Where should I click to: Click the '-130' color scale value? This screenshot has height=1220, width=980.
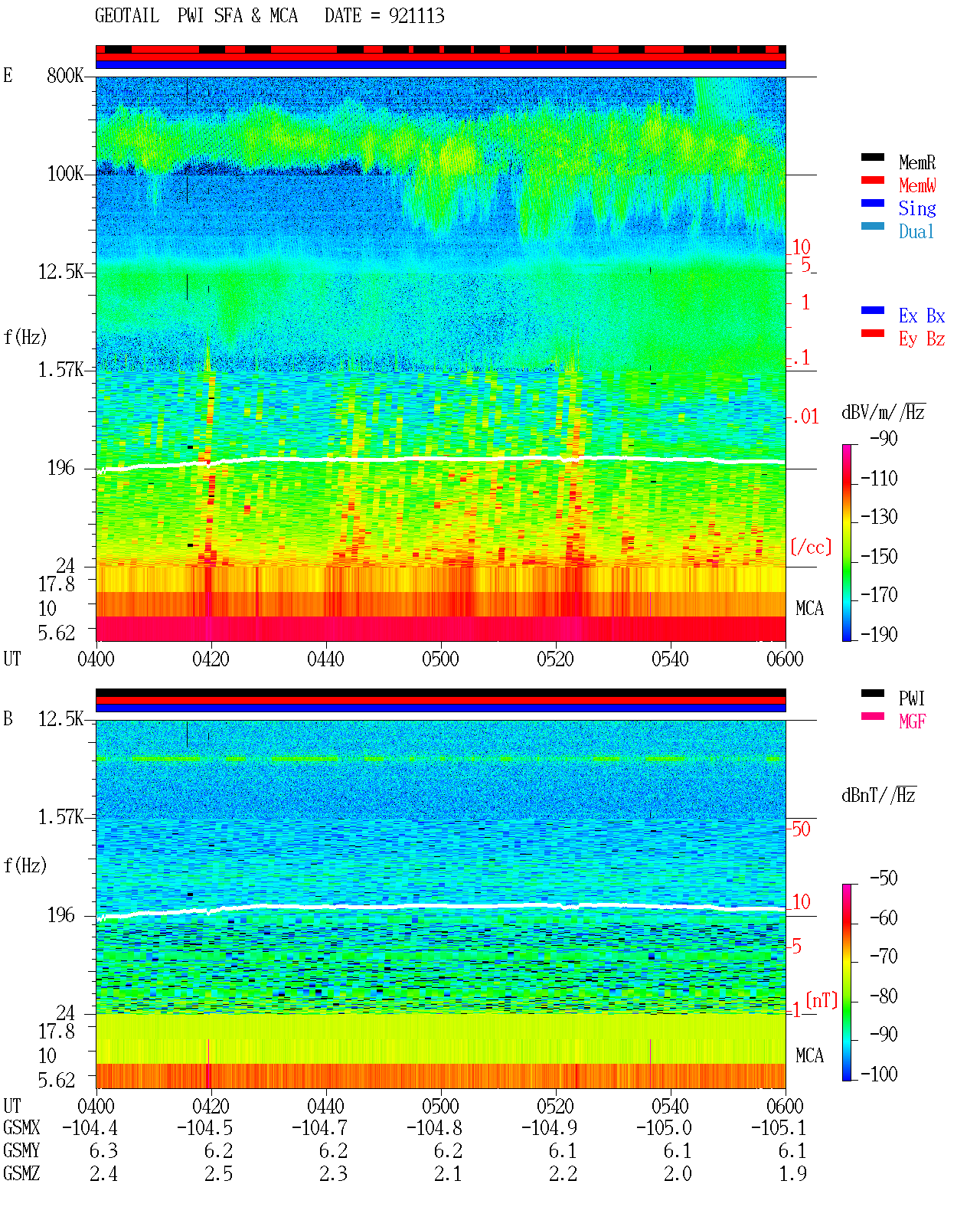click(x=879, y=517)
